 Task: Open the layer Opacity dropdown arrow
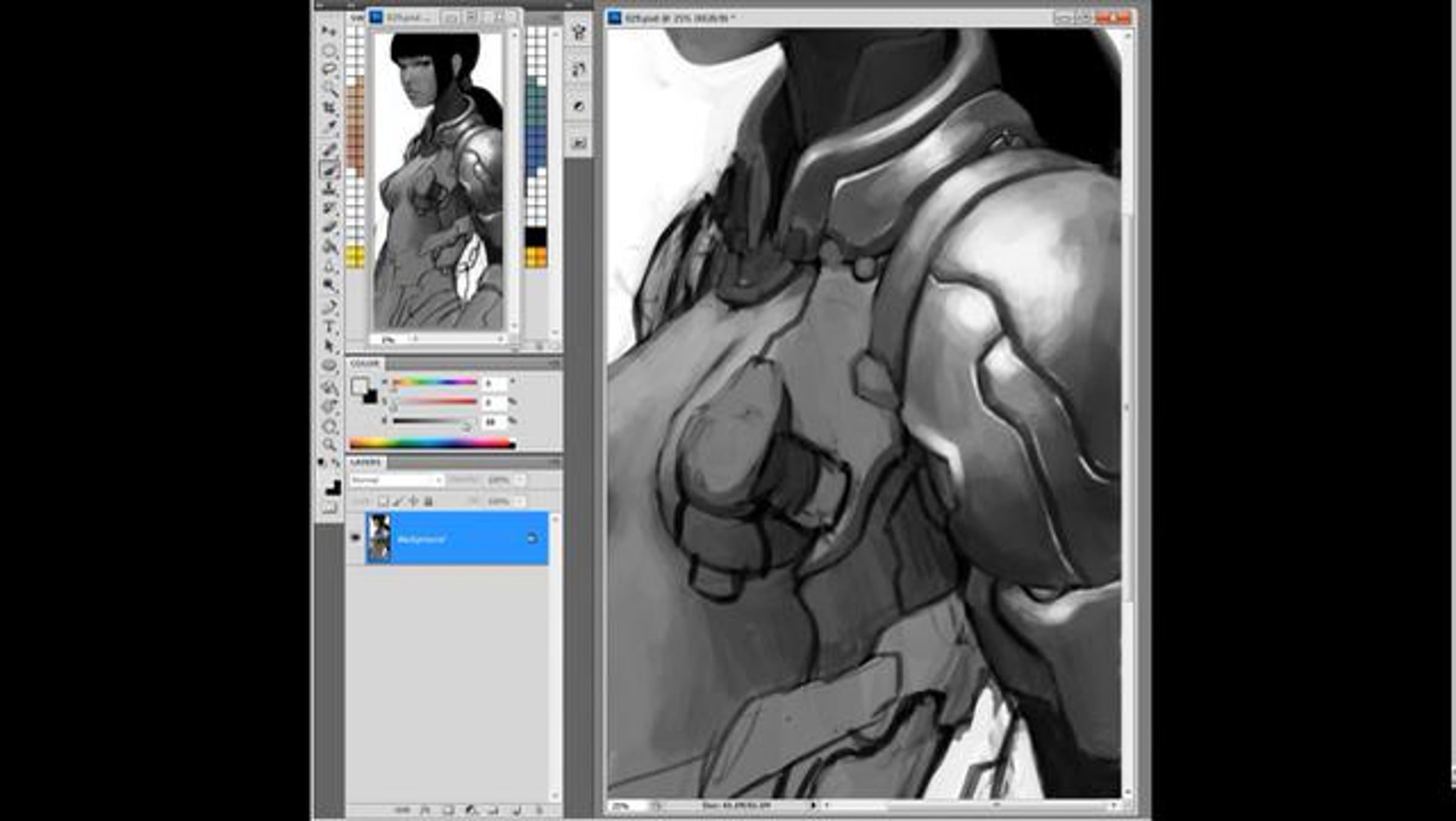pyautogui.click(x=521, y=480)
